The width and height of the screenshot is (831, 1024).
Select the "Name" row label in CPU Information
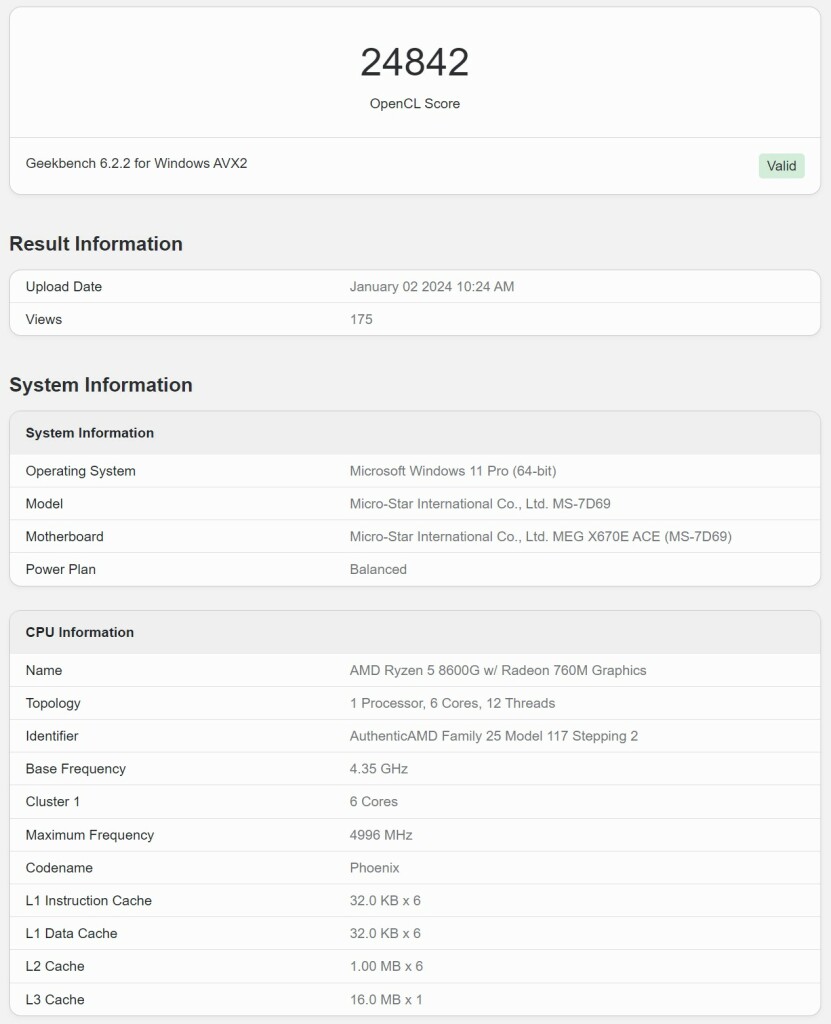44,670
